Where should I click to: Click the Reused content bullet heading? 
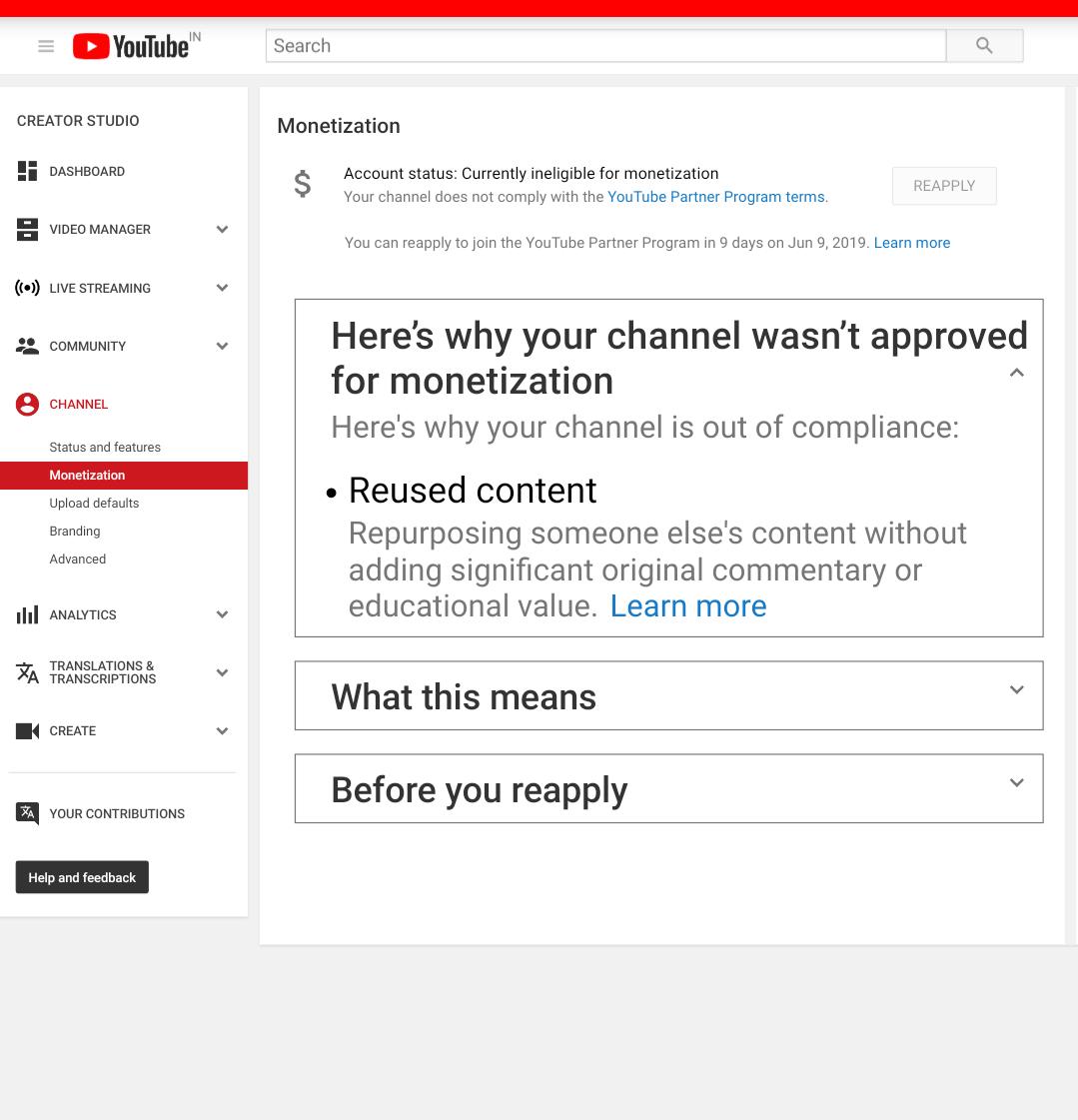[x=473, y=490]
